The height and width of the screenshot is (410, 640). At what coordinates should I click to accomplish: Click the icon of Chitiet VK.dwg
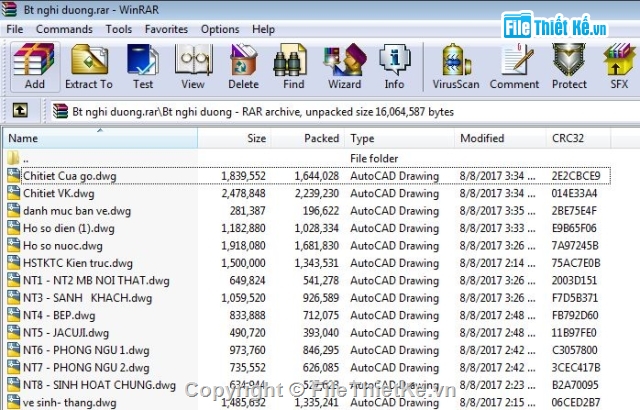point(13,193)
